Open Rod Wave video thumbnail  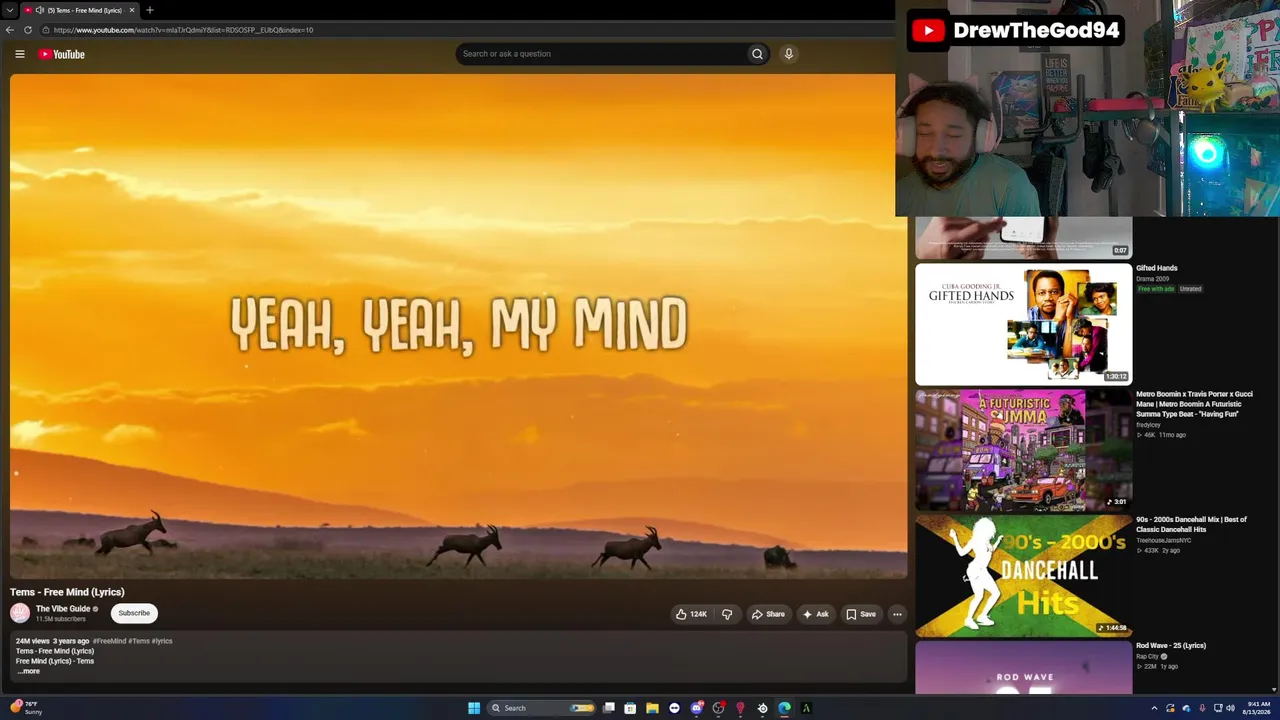tap(1023, 667)
